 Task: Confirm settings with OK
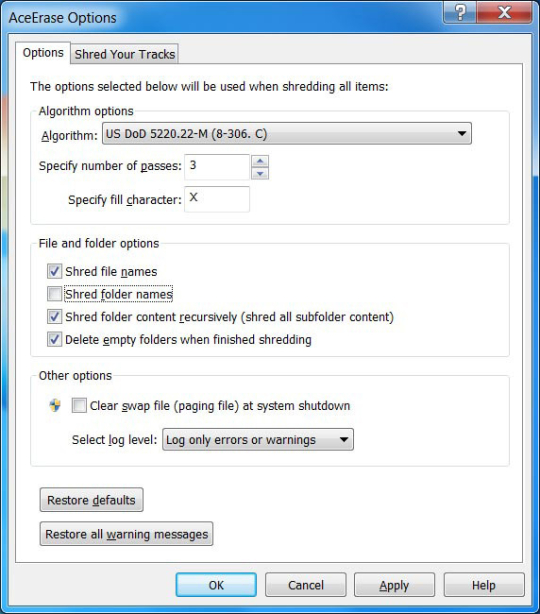click(x=216, y=585)
